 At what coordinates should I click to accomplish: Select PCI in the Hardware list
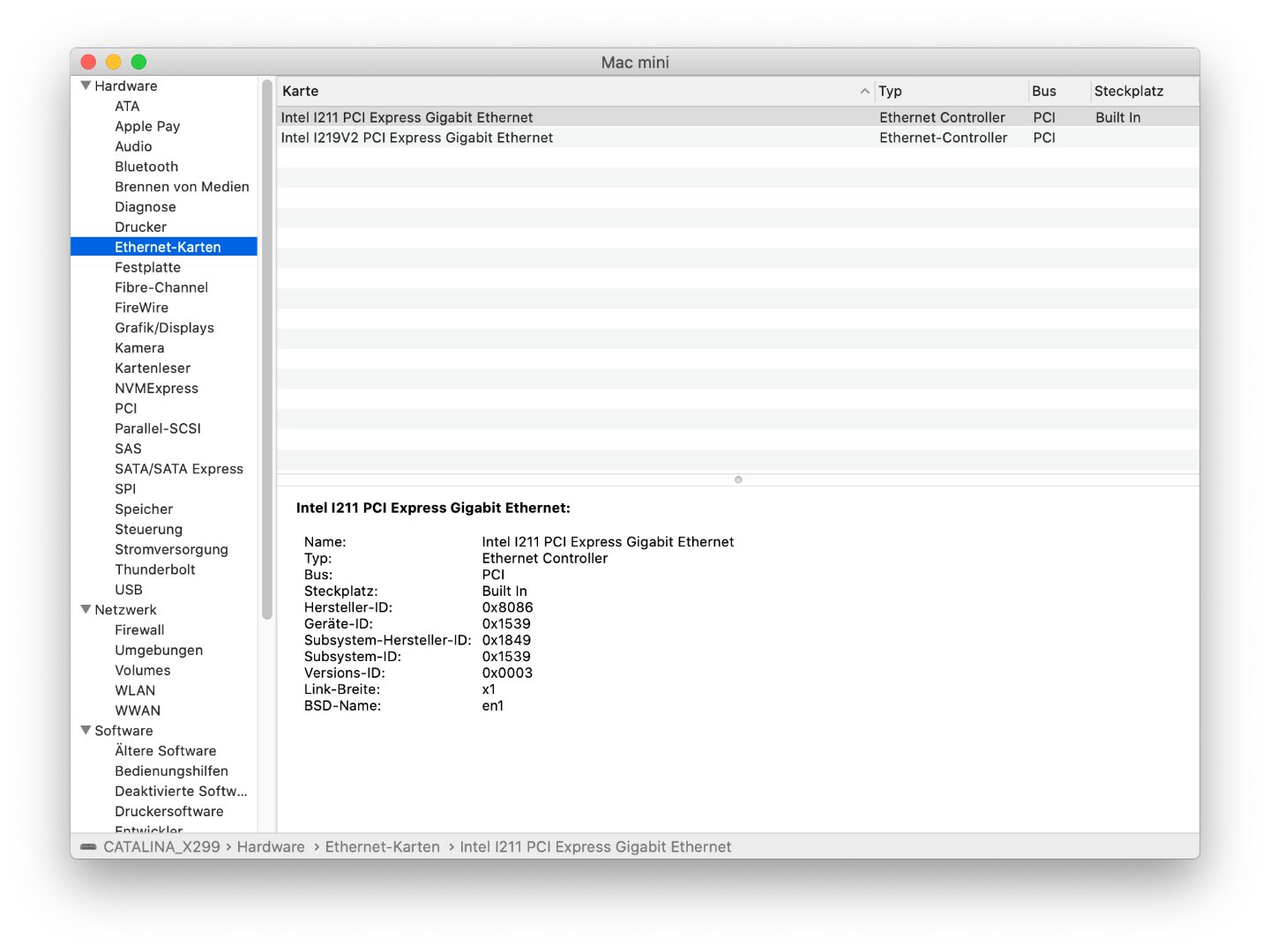(126, 408)
